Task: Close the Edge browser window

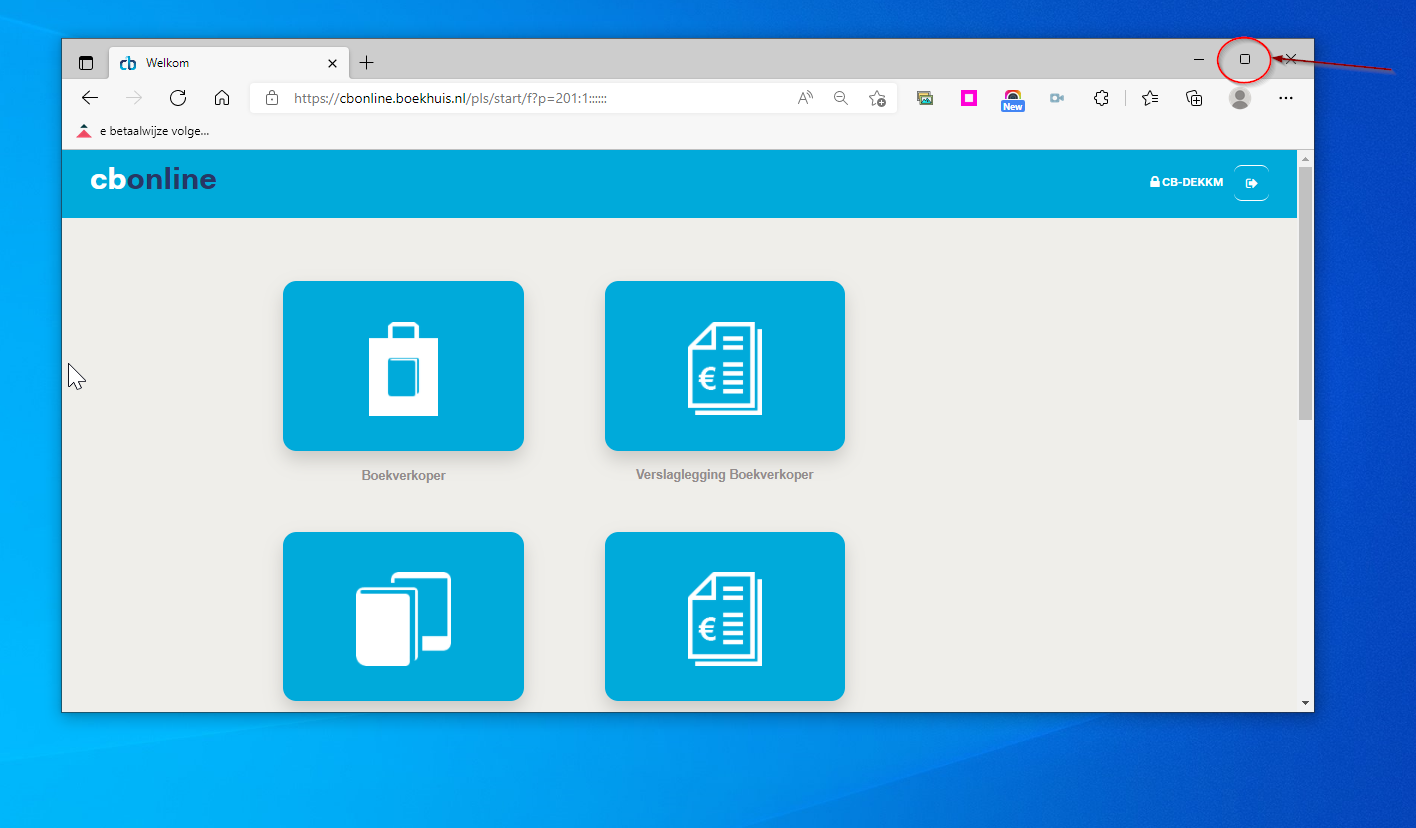Action: coord(1291,60)
